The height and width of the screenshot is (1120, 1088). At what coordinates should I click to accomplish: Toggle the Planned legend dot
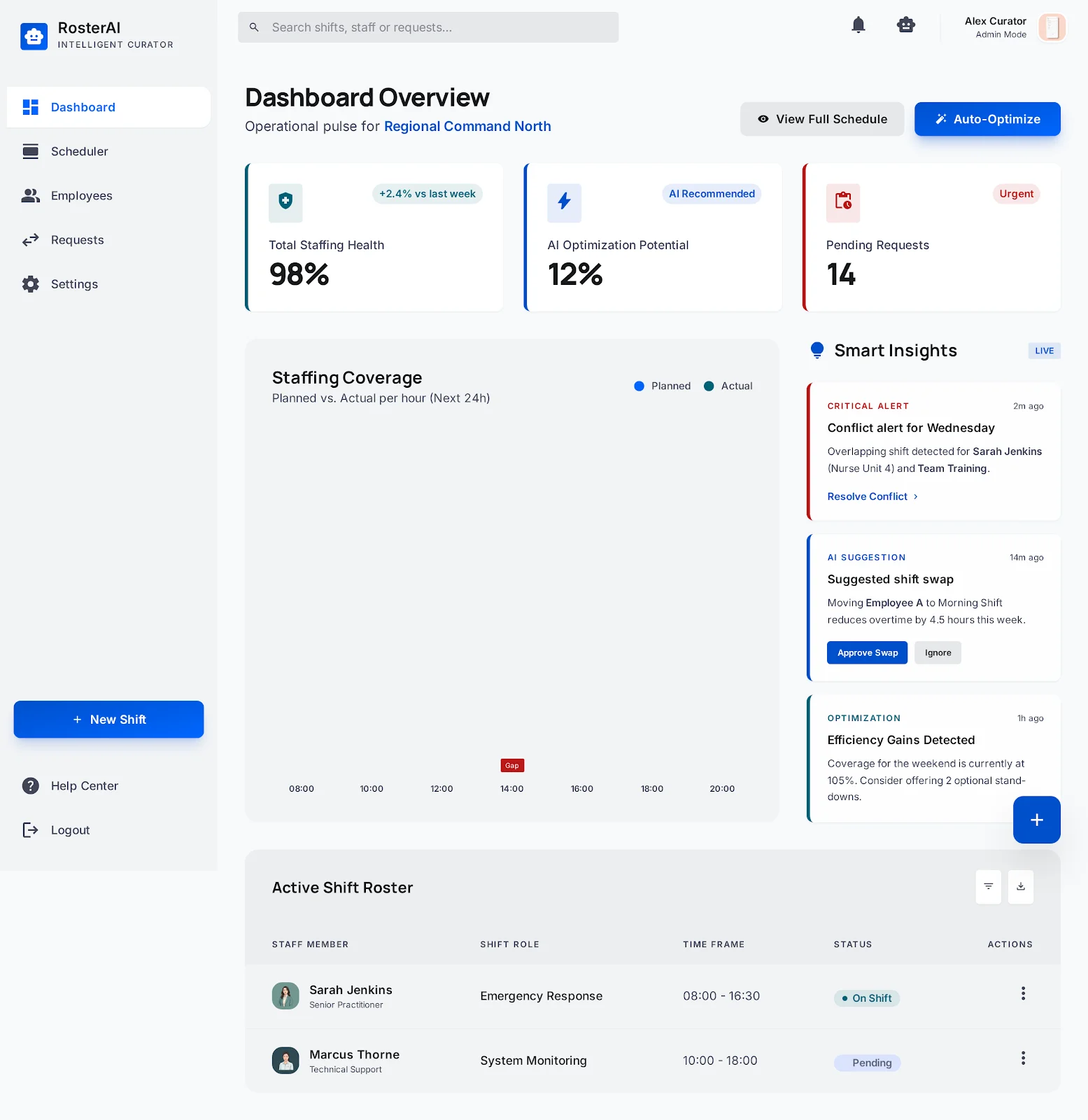coord(639,386)
